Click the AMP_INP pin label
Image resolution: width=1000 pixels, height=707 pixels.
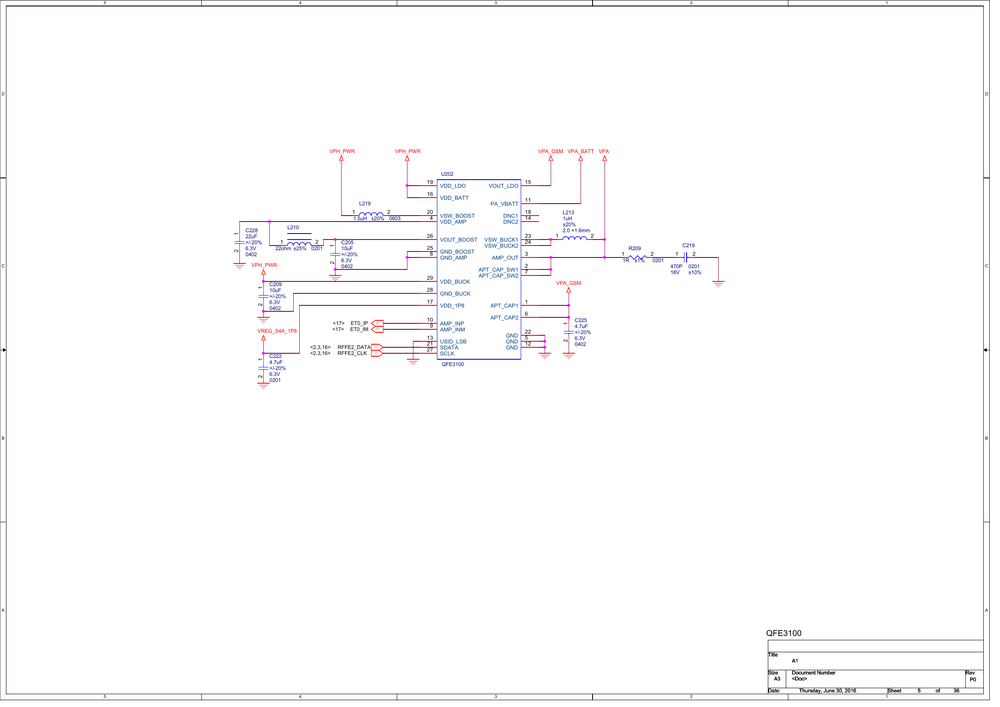pyautogui.click(x=452, y=324)
